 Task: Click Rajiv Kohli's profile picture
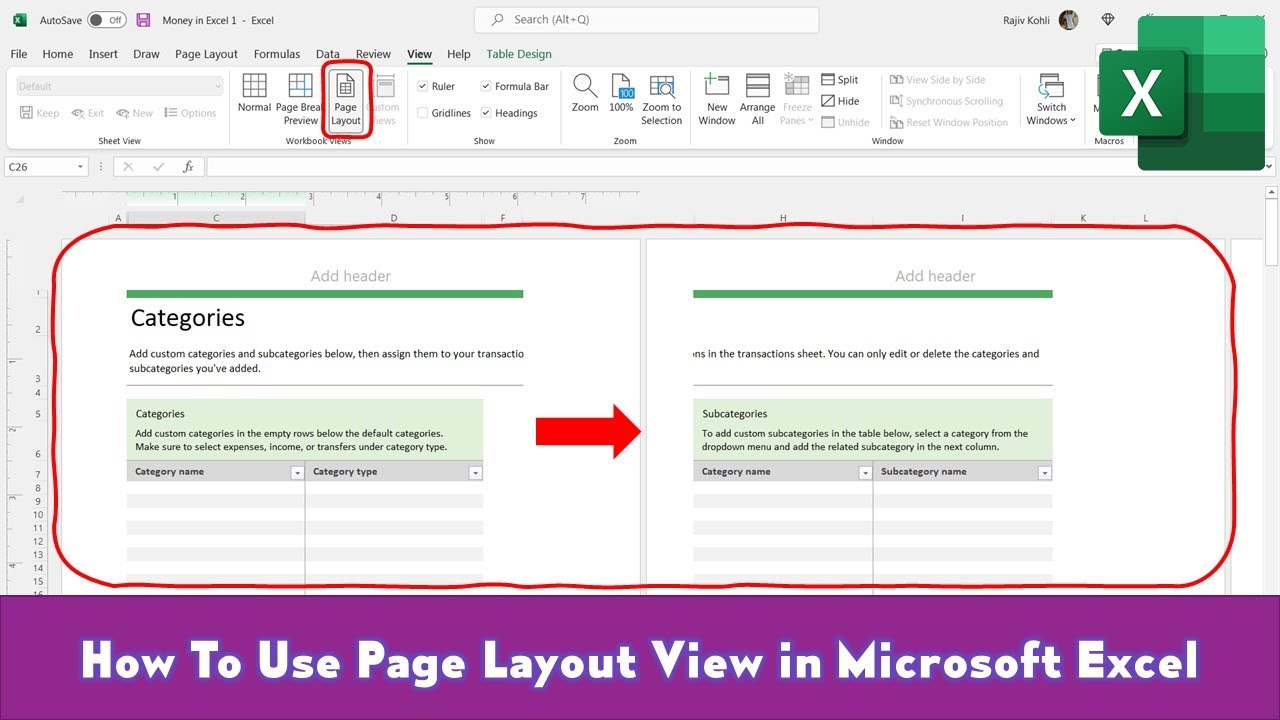coord(1069,20)
